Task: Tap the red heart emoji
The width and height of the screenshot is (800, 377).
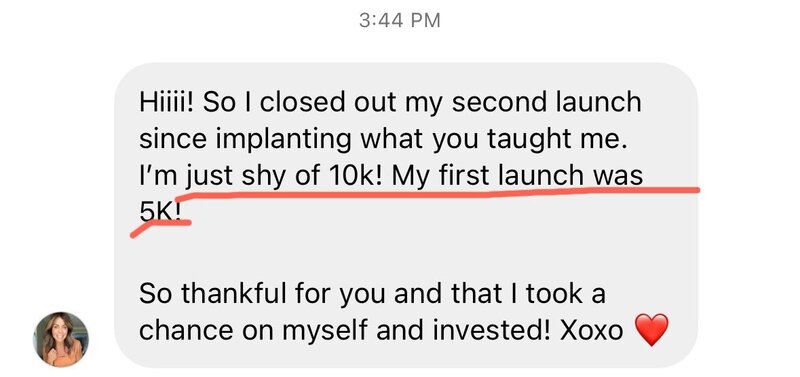Action: point(652,330)
